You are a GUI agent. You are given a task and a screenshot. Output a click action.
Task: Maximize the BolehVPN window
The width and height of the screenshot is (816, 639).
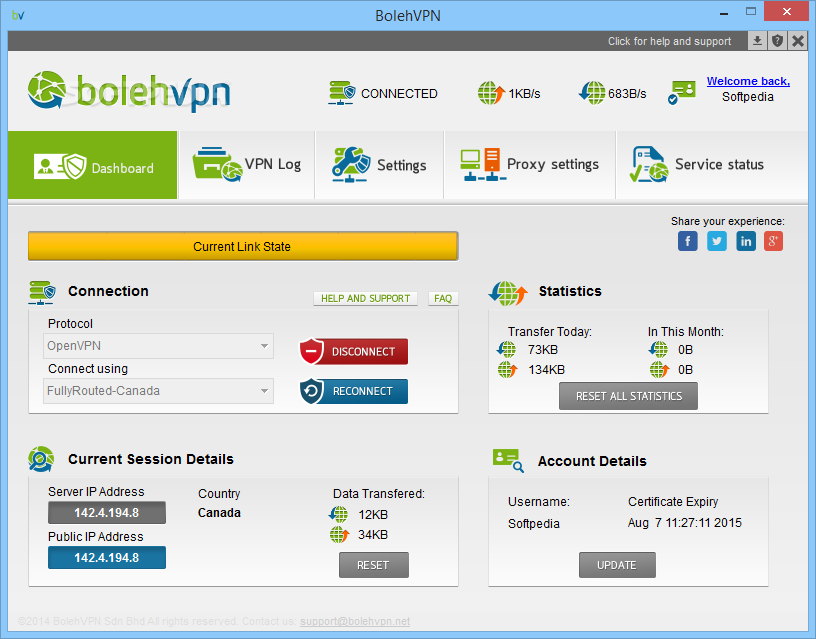point(750,11)
